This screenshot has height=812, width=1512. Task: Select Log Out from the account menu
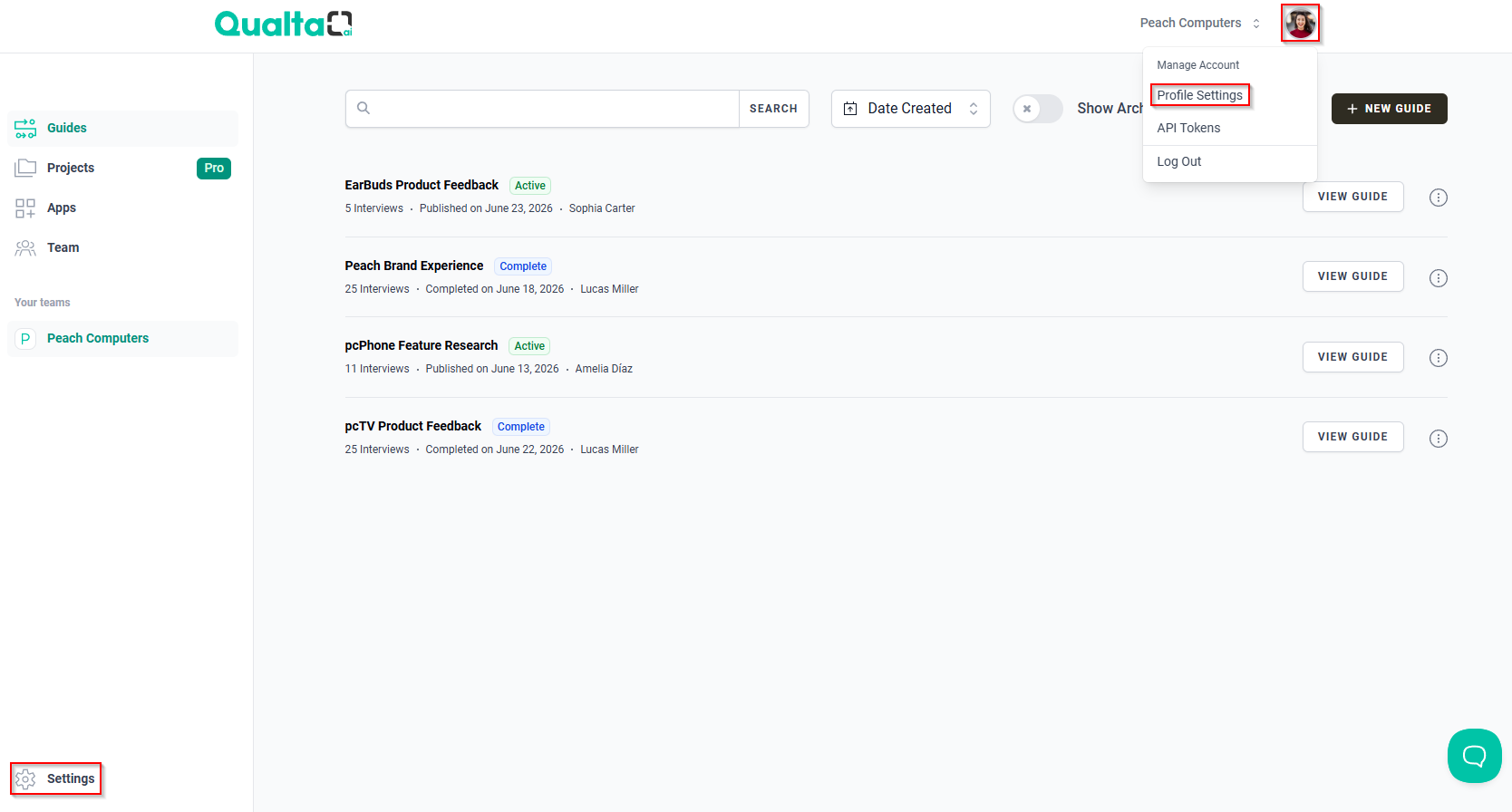(x=1178, y=161)
